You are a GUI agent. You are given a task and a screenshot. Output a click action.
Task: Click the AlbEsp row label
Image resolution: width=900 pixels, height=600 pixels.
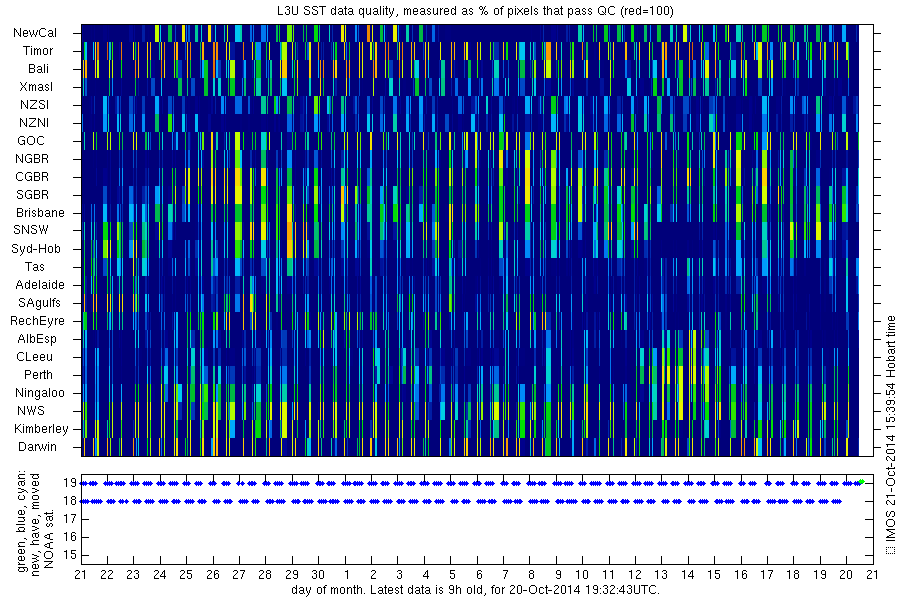(37, 339)
